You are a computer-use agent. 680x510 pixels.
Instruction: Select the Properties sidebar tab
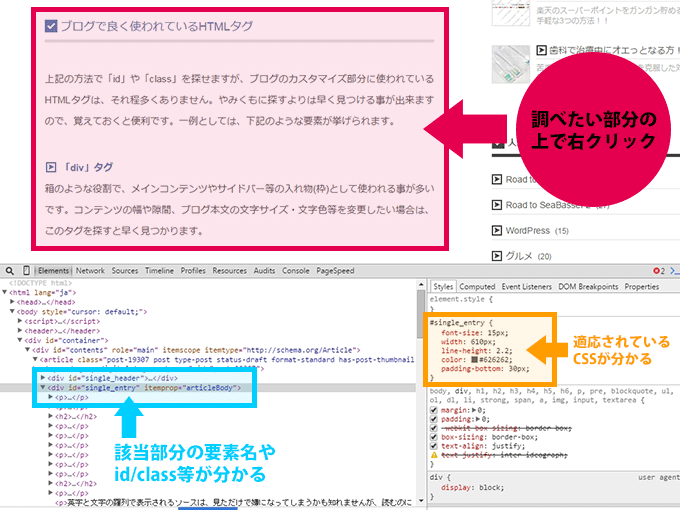[642, 287]
